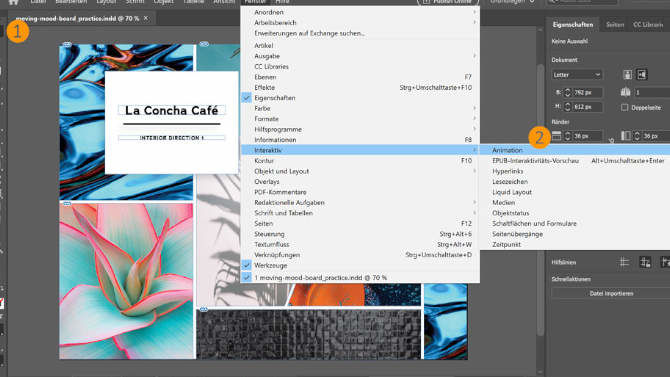
Task: Open Seiten panel from Fenster menu
Action: [x=360, y=224]
